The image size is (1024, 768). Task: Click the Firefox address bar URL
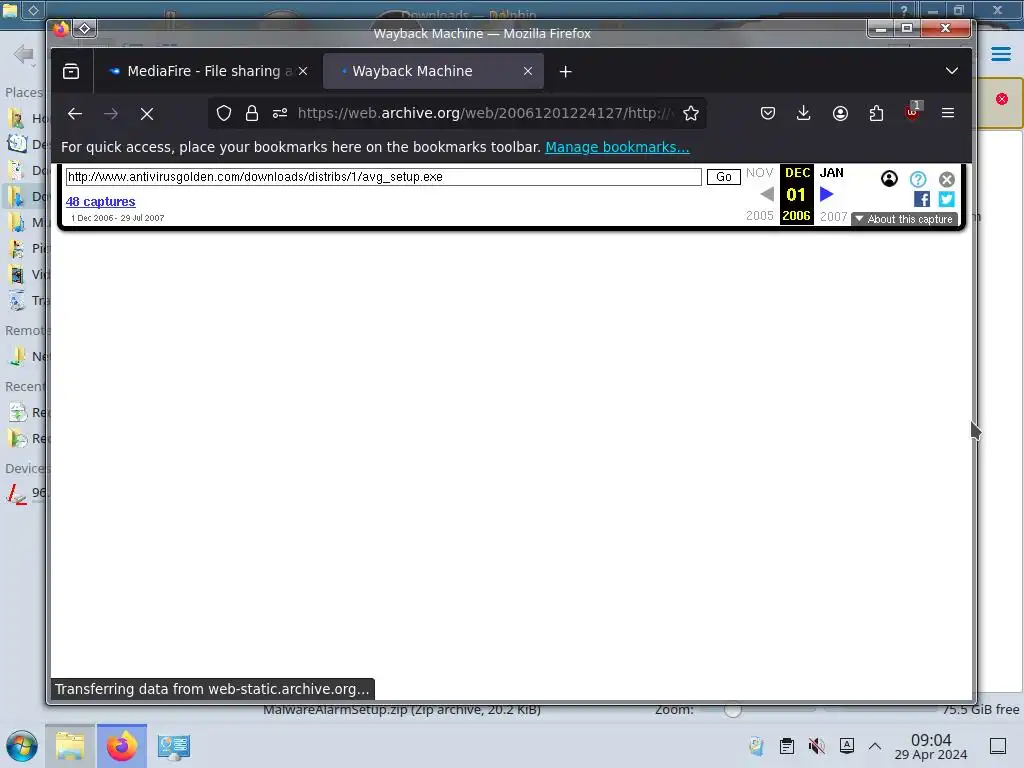coord(483,113)
